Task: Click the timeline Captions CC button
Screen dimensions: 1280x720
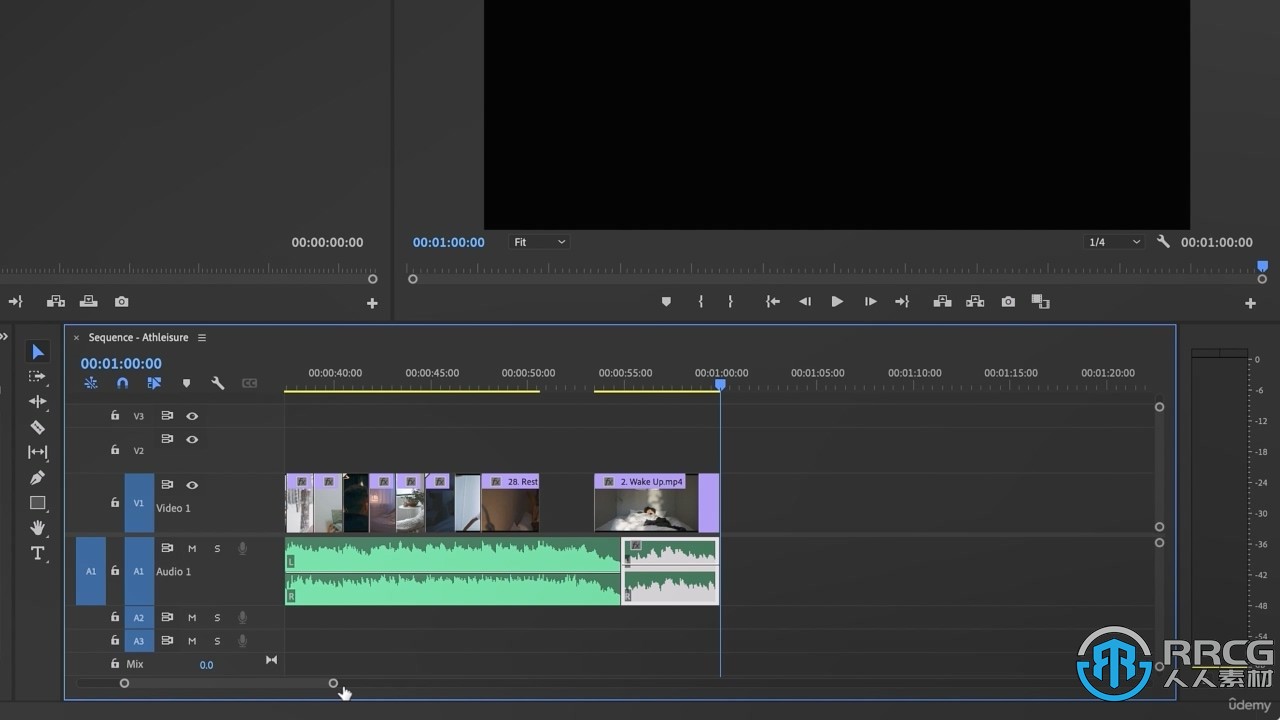Action: click(250, 383)
